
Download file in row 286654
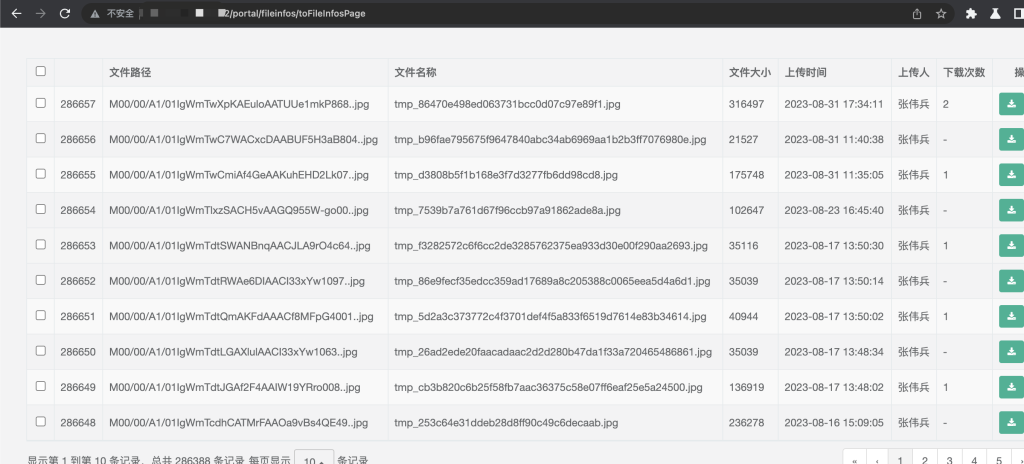click(x=1012, y=210)
